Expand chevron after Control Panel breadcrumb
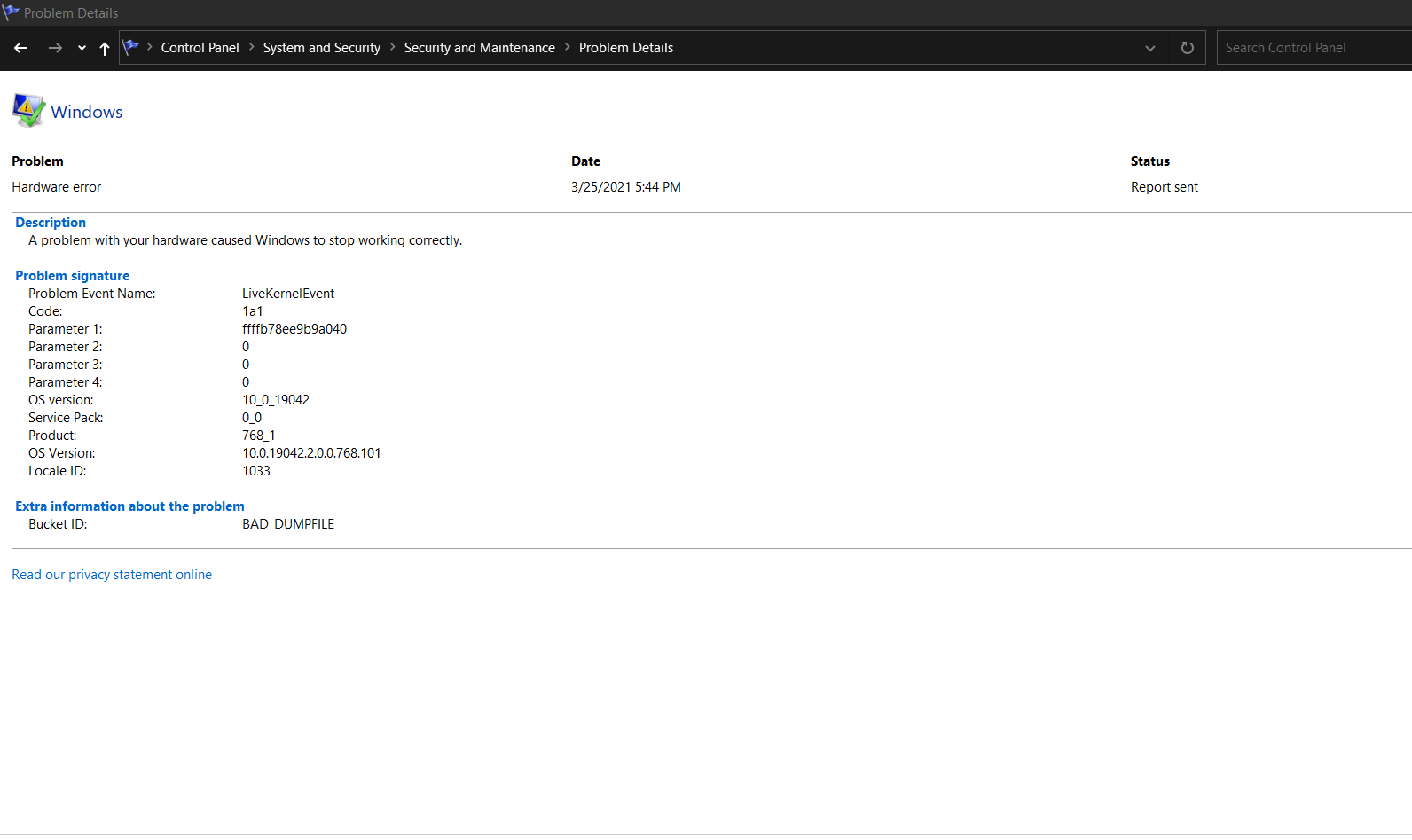The image size is (1412, 840). 252,47
